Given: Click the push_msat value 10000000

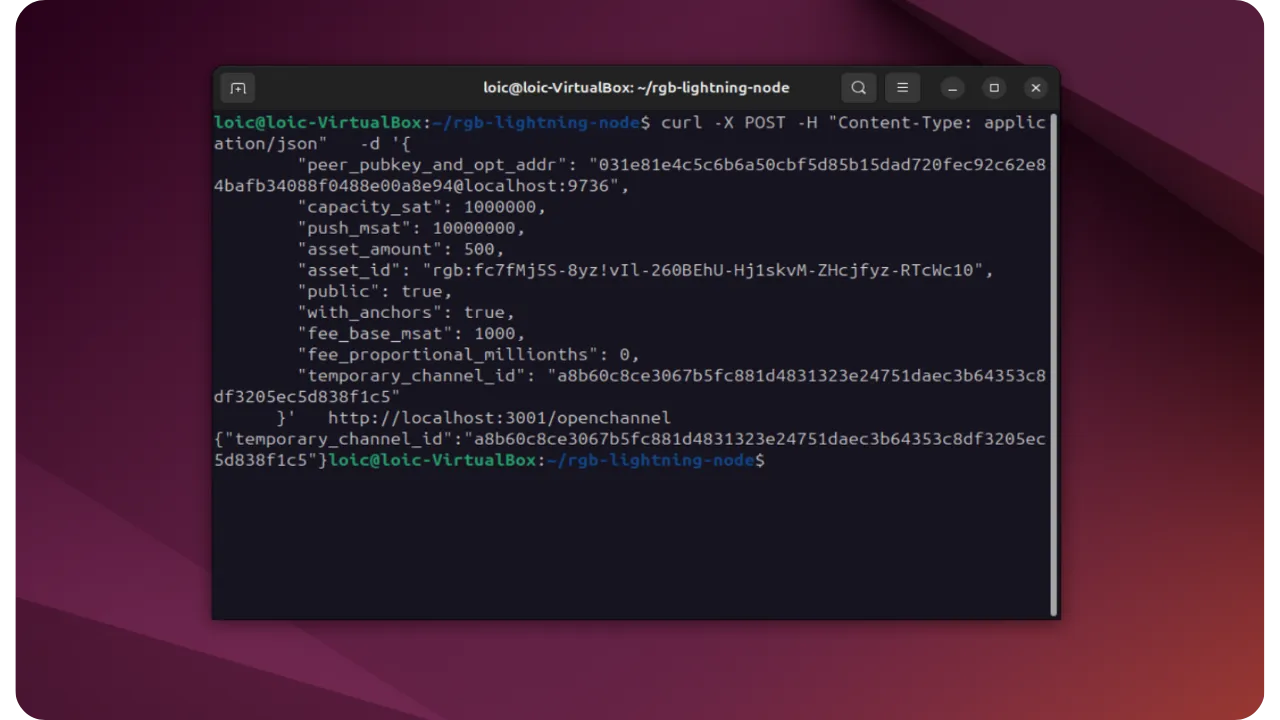Looking at the screenshot, I should point(479,229).
